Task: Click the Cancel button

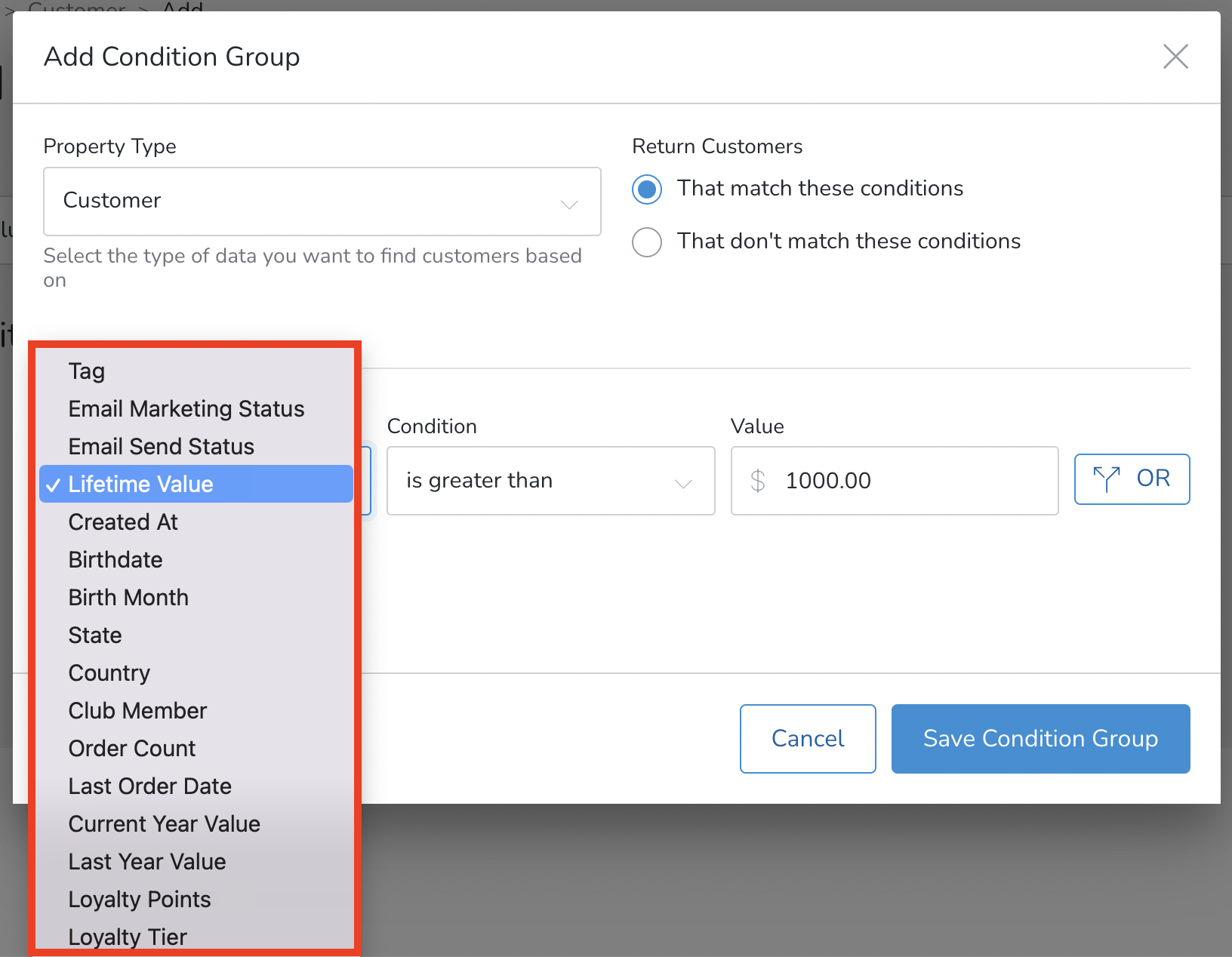Action: coord(807,739)
